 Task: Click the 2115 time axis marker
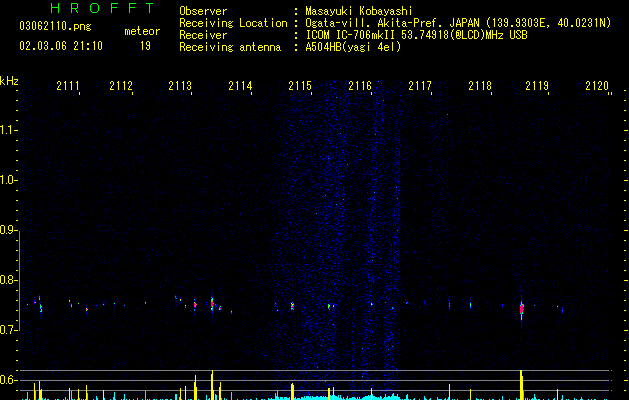pyautogui.click(x=300, y=86)
